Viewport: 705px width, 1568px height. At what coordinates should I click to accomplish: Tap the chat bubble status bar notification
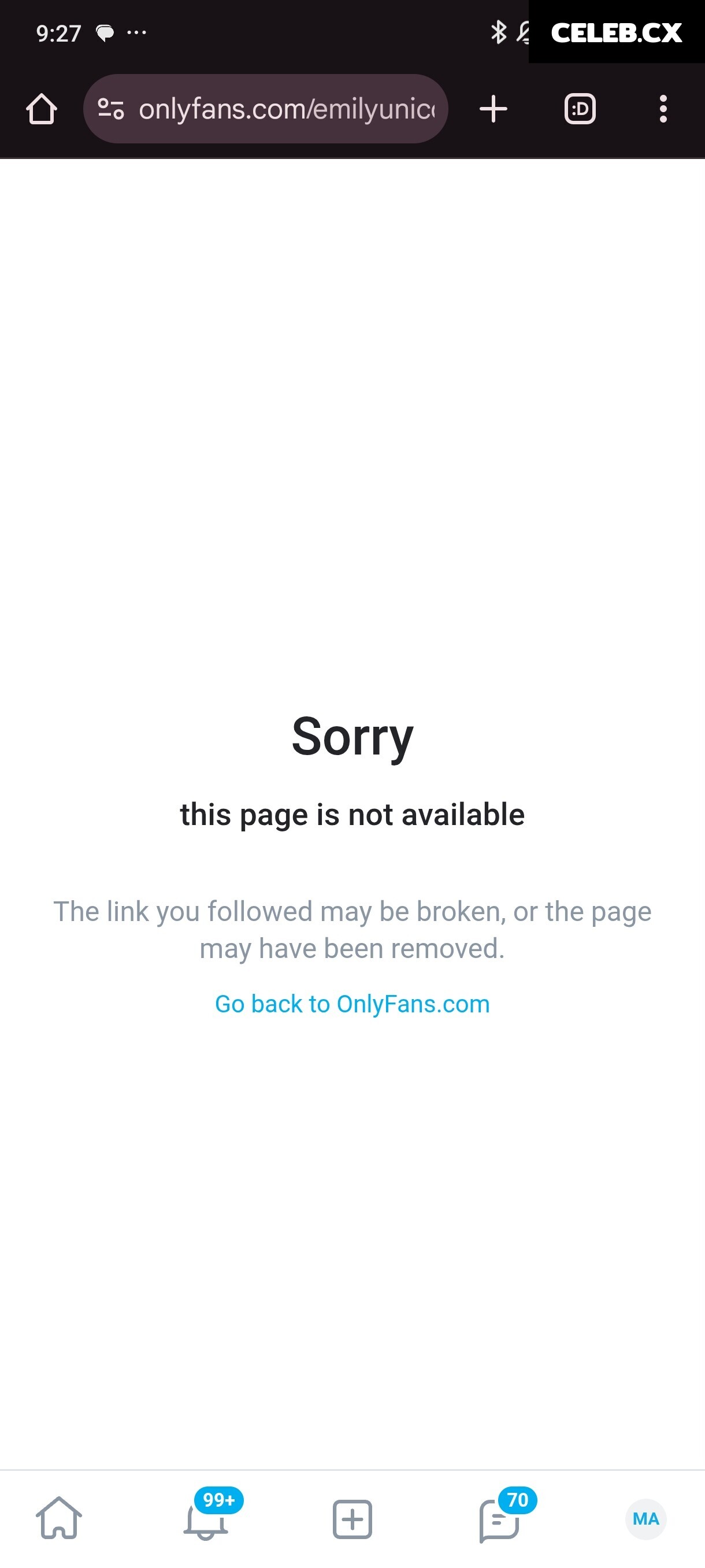[x=105, y=33]
